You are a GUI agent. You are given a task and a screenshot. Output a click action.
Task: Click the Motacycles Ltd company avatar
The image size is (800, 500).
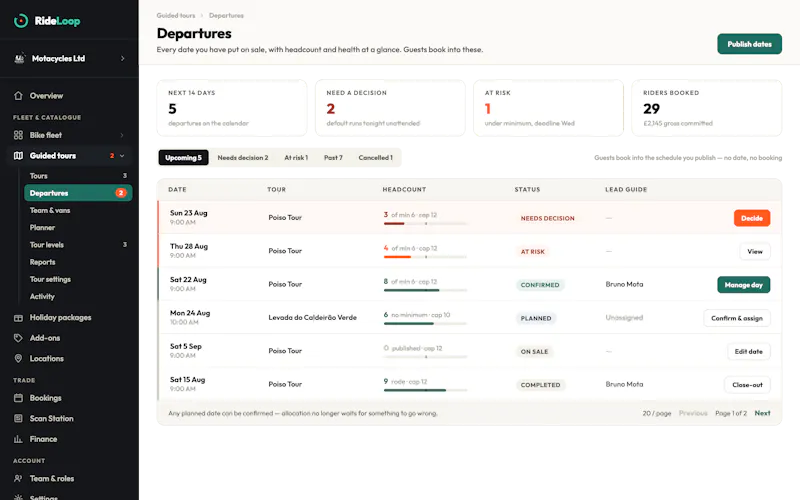coord(19,58)
